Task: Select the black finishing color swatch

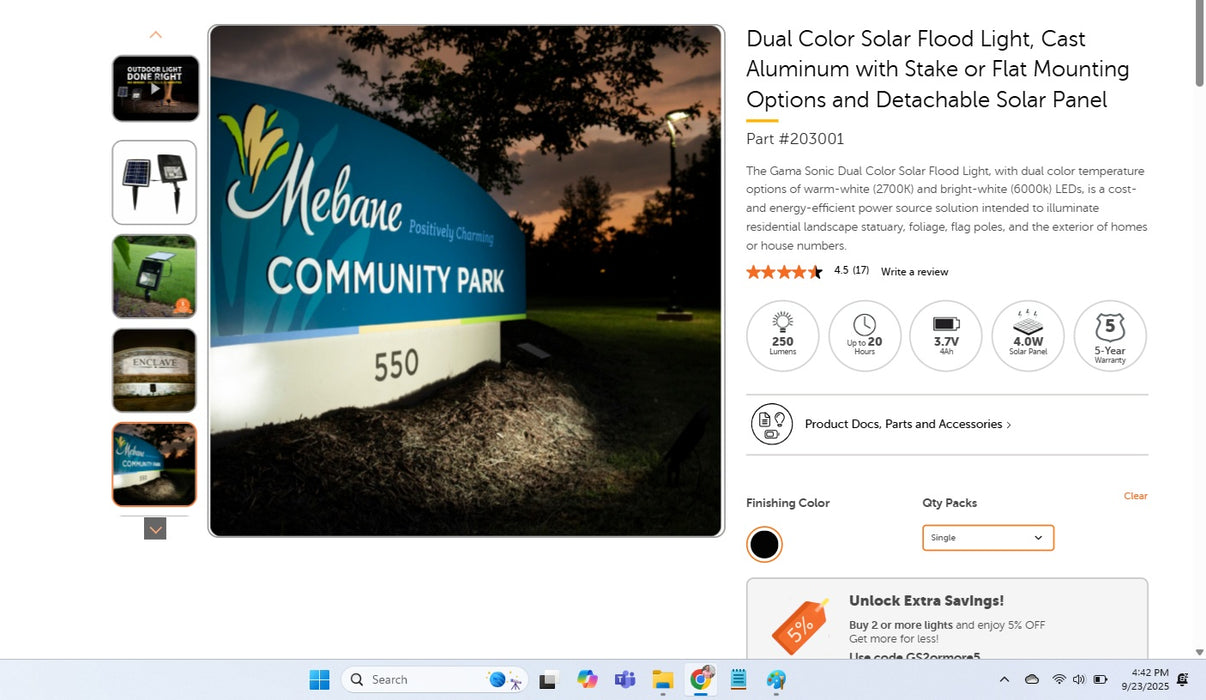Action: pos(764,544)
